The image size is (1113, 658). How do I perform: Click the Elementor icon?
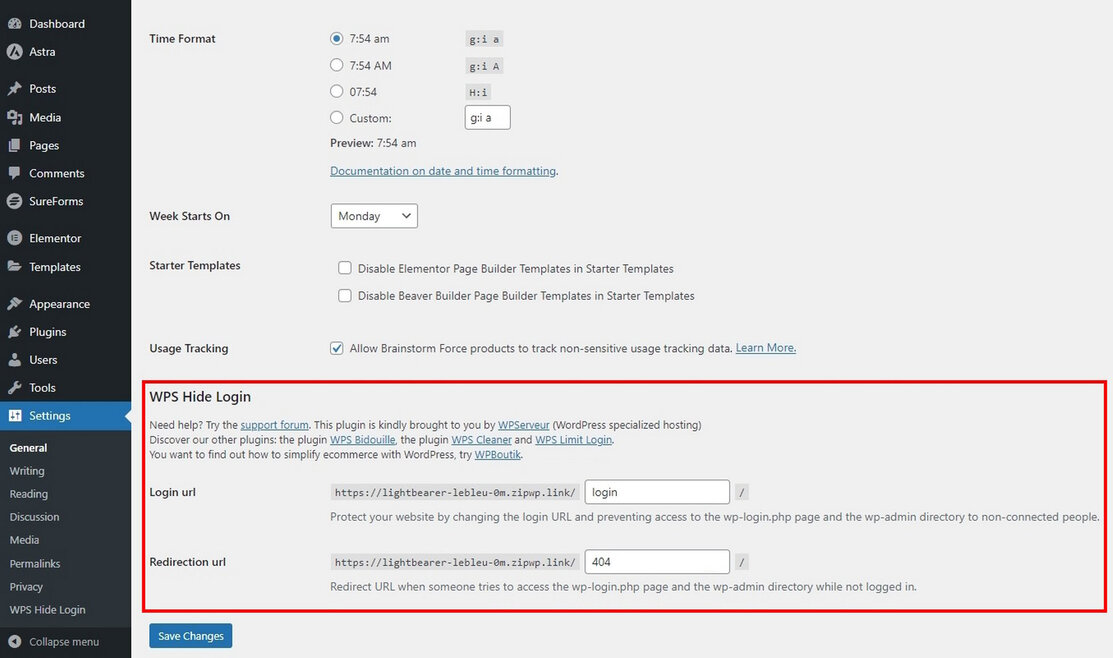14,238
